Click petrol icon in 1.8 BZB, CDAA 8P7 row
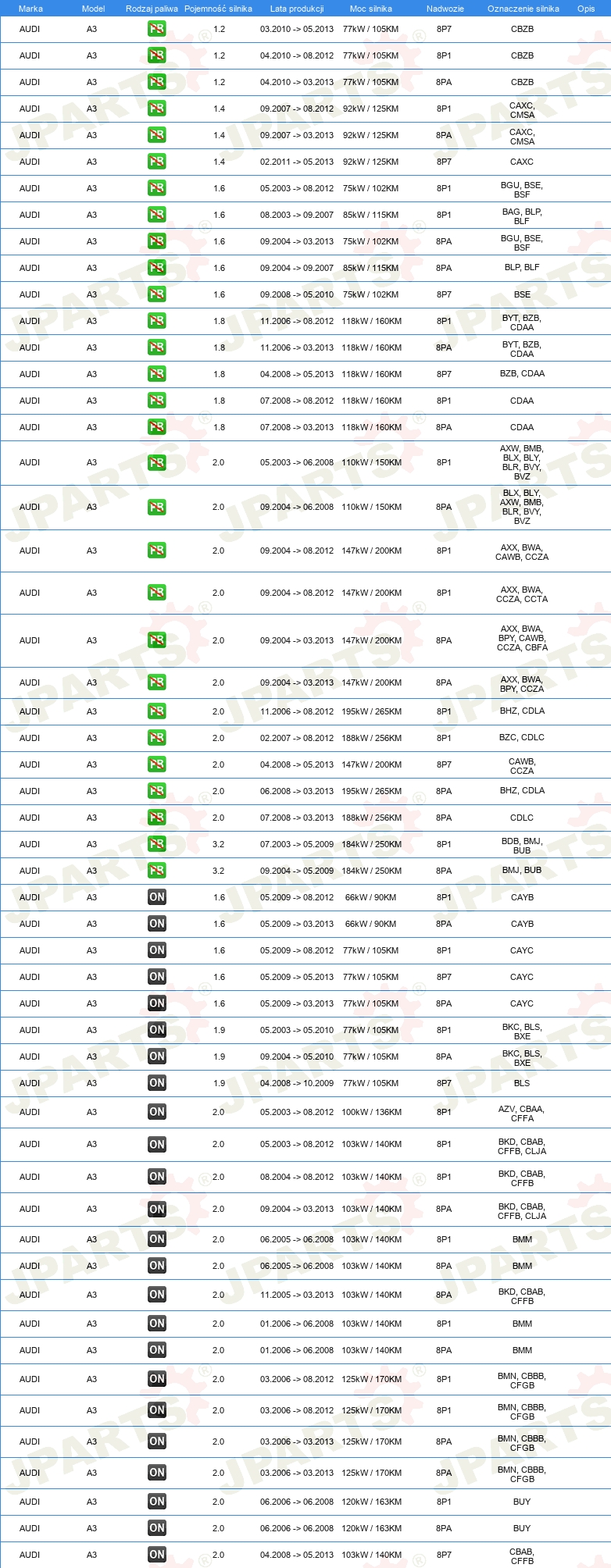 157,374
